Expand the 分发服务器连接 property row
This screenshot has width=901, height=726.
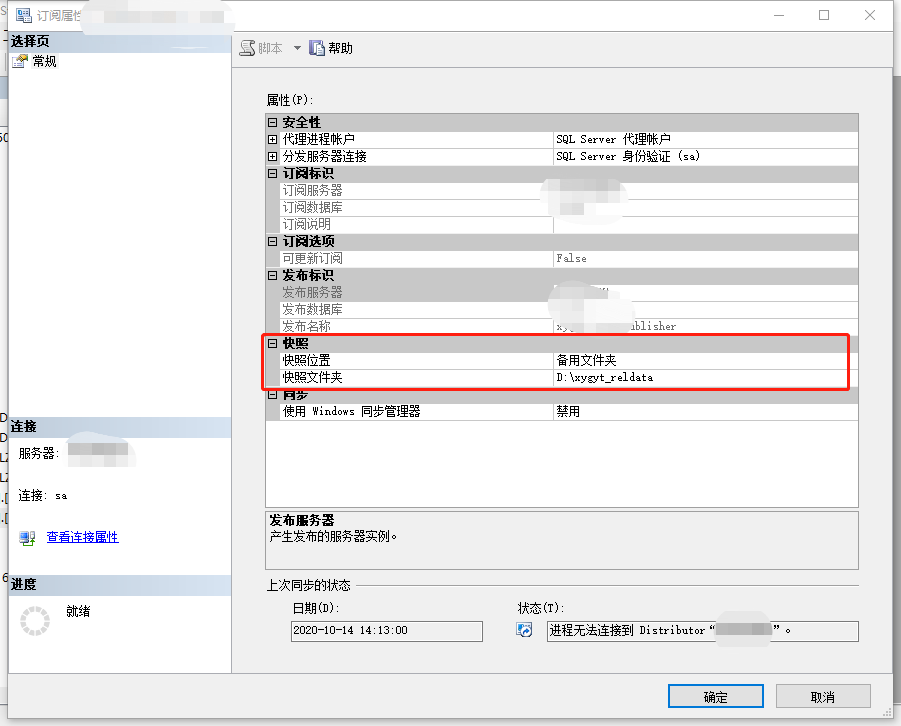pyautogui.click(x=272, y=156)
